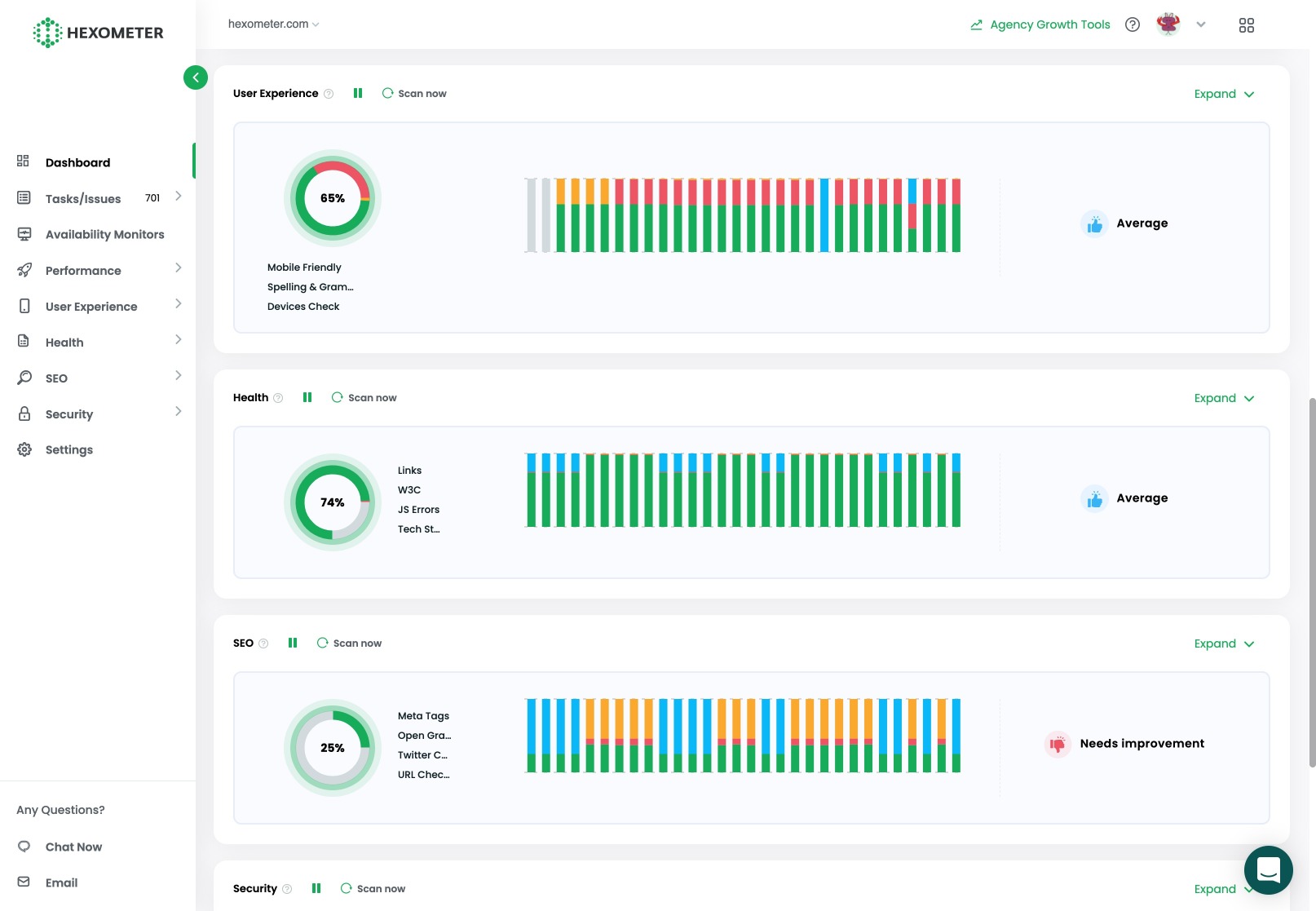Click the 74% Health score gauge
The image size is (1316, 911).
pyautogui.click(x=333, y=502)
